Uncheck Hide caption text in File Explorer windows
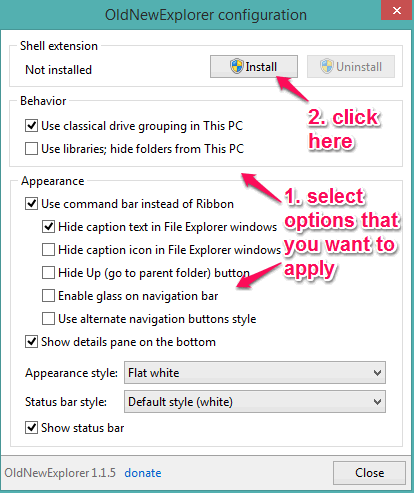The width and height of the screenshot is (414, 493). click(48, 227)
